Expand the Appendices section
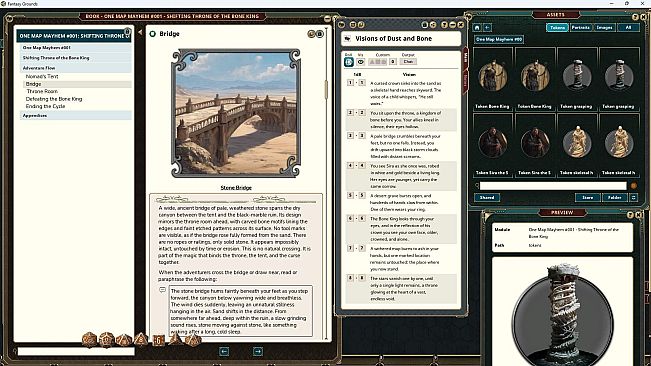Screen dimensions: 651x366 point(76,115)
